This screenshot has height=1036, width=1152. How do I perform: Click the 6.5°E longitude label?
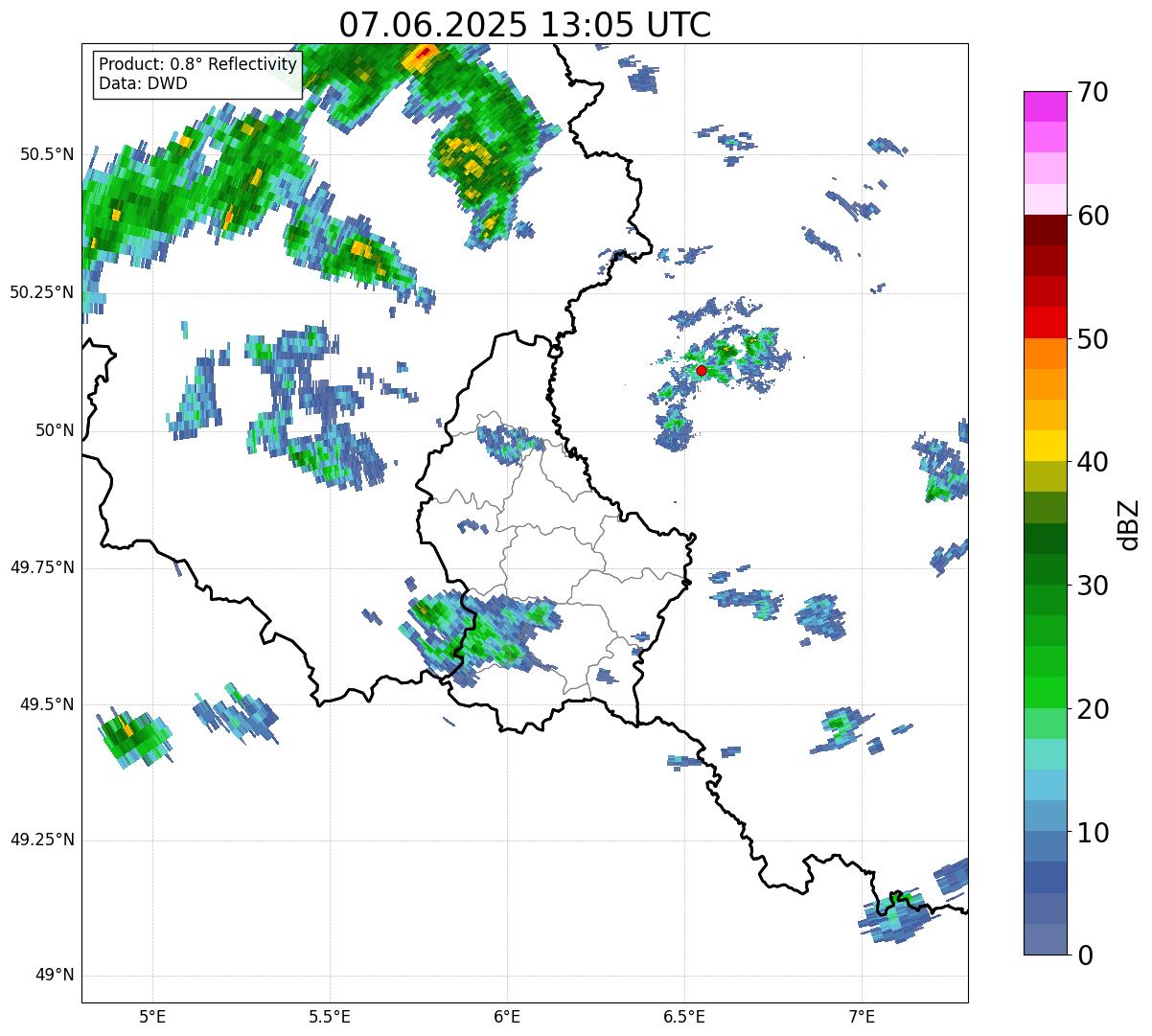click(x=684, y=1018)
